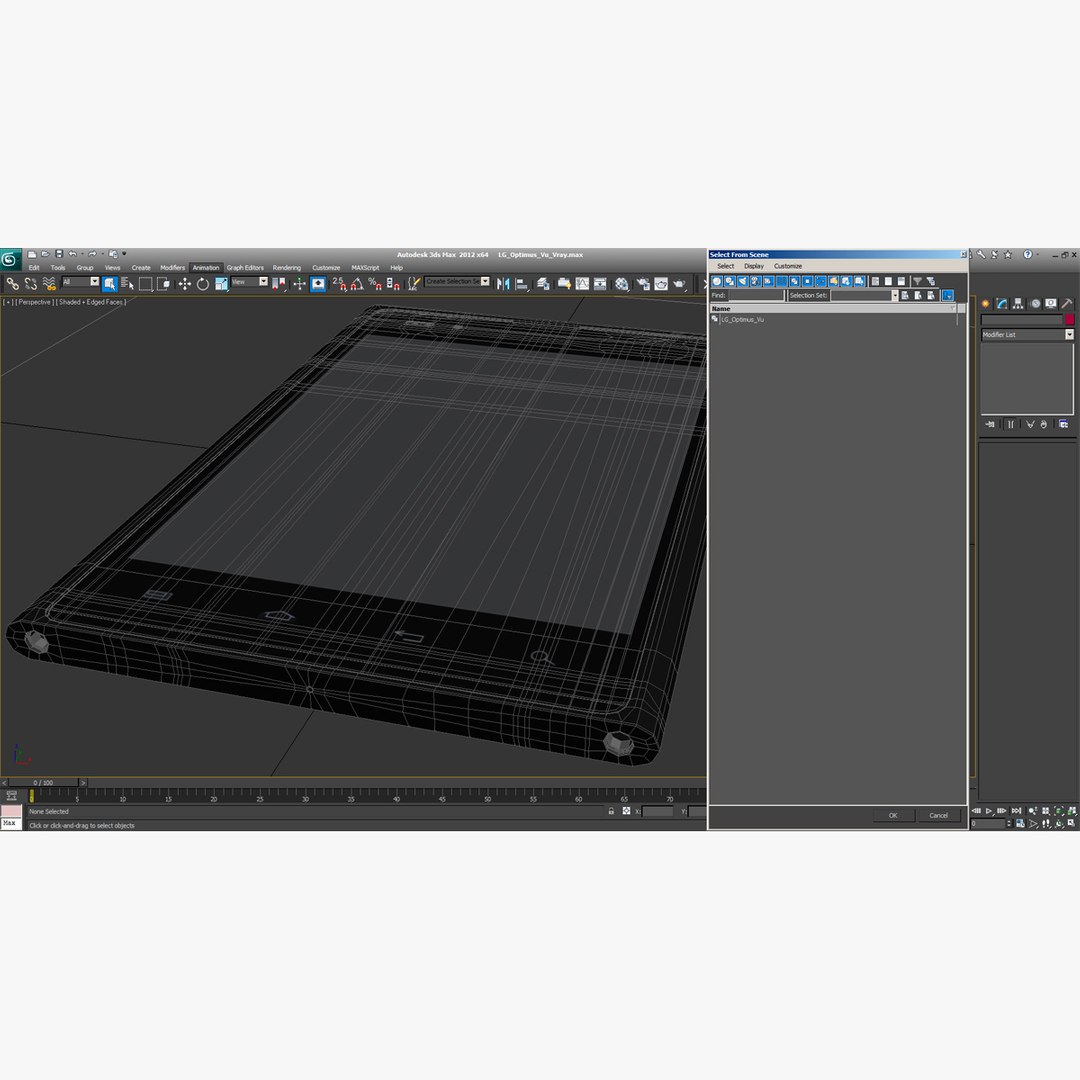Click Use Pivot Point Center icon
The width and height of the screenshot is (1080, 1080).
coord(279,284)
